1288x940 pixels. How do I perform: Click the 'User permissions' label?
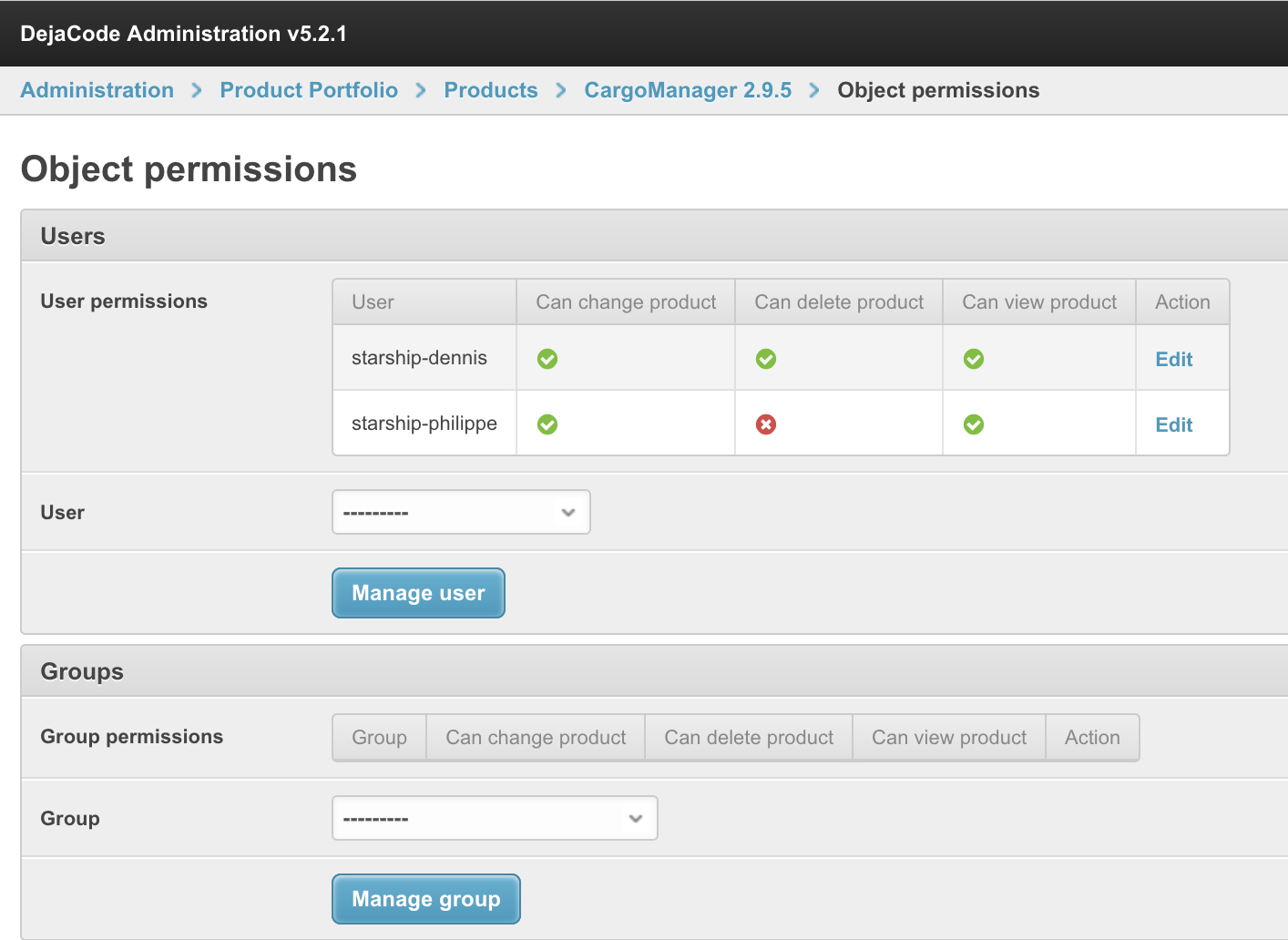click(124, 301)
